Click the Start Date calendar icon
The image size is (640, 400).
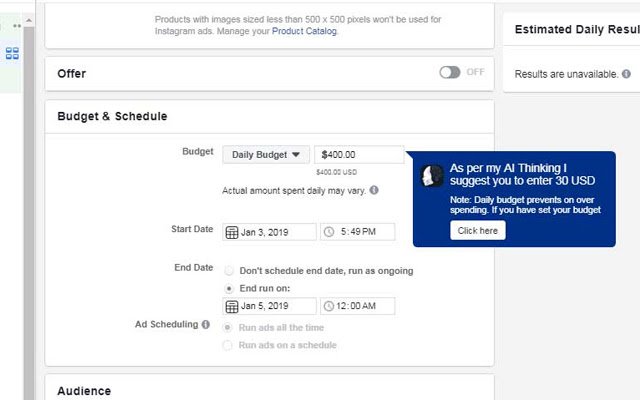[232, 232]
